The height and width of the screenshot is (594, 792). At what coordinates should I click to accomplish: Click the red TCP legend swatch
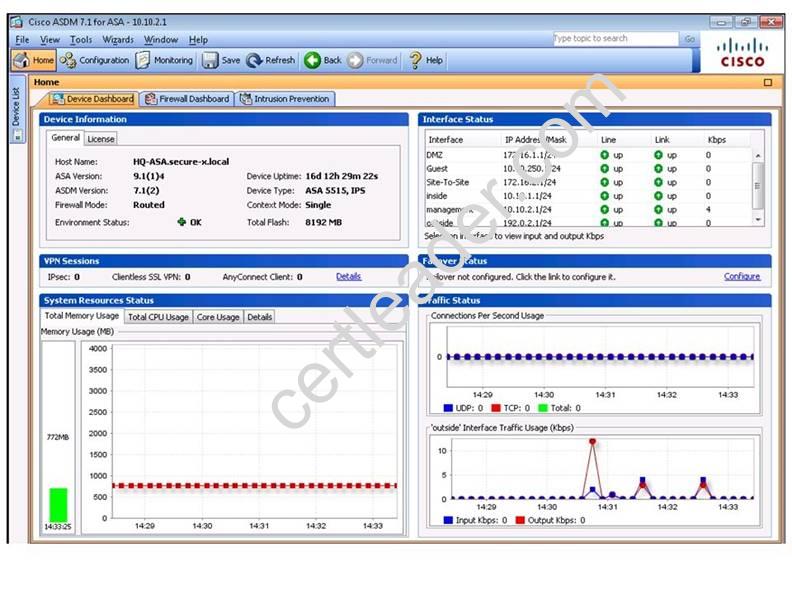pyautogui.click(x=496, y=408)
